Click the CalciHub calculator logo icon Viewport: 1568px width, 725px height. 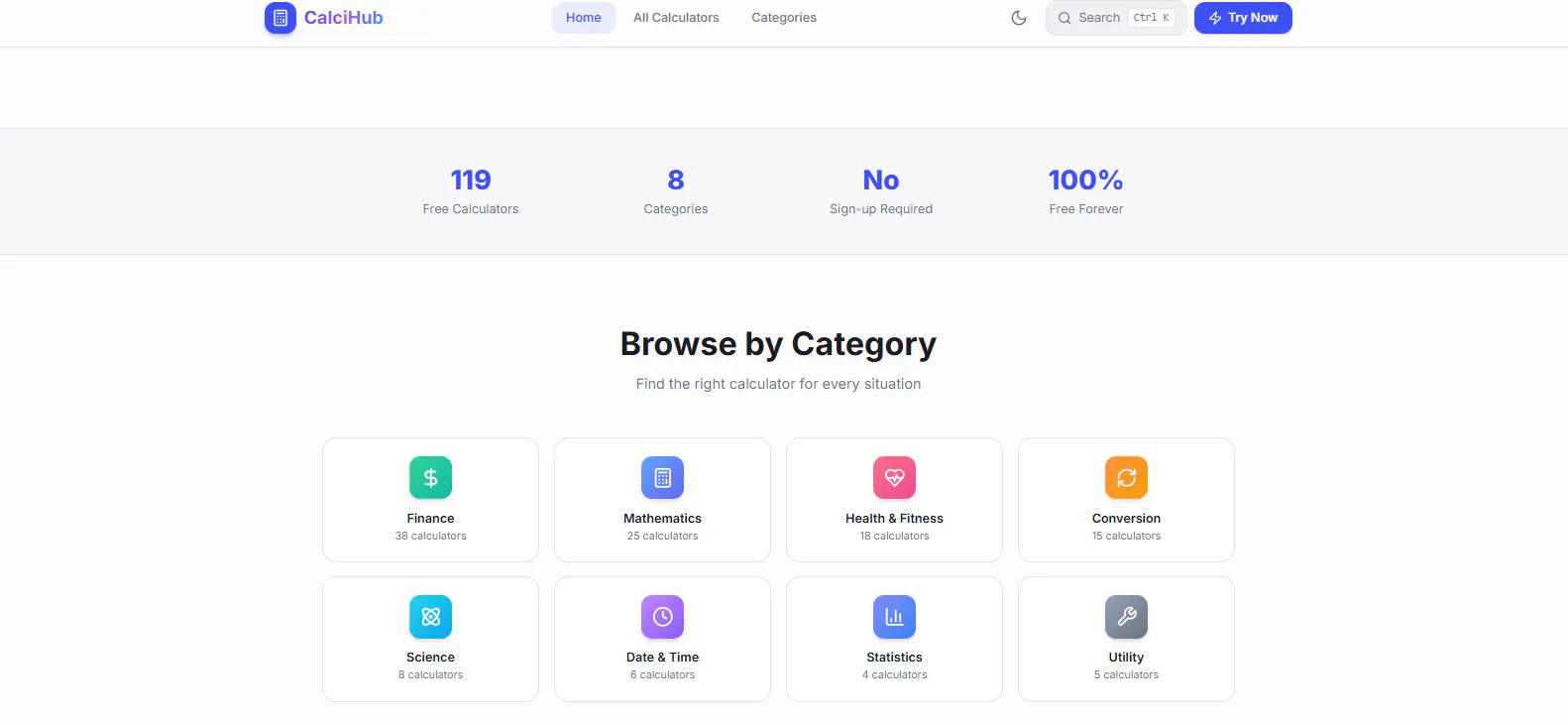coord(280,18)
